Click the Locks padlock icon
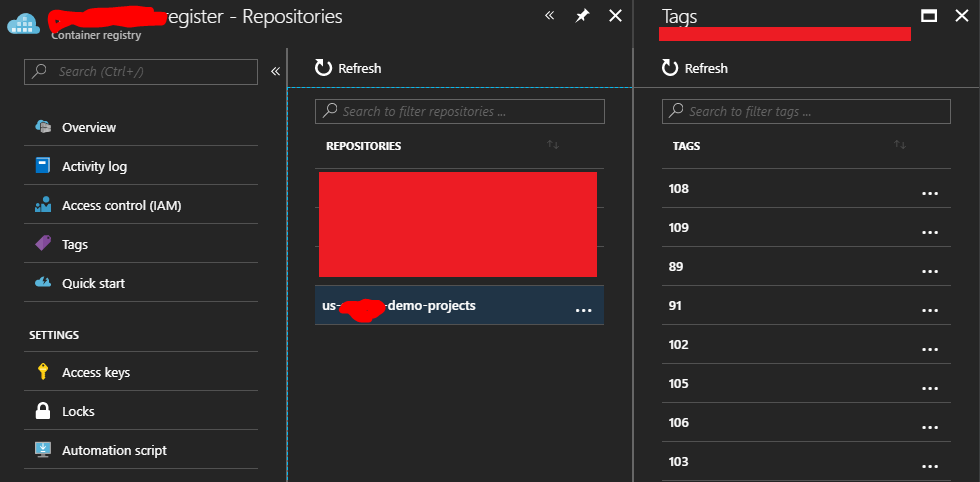The height and width of the screenshot is (482, 980). point(43,411)
